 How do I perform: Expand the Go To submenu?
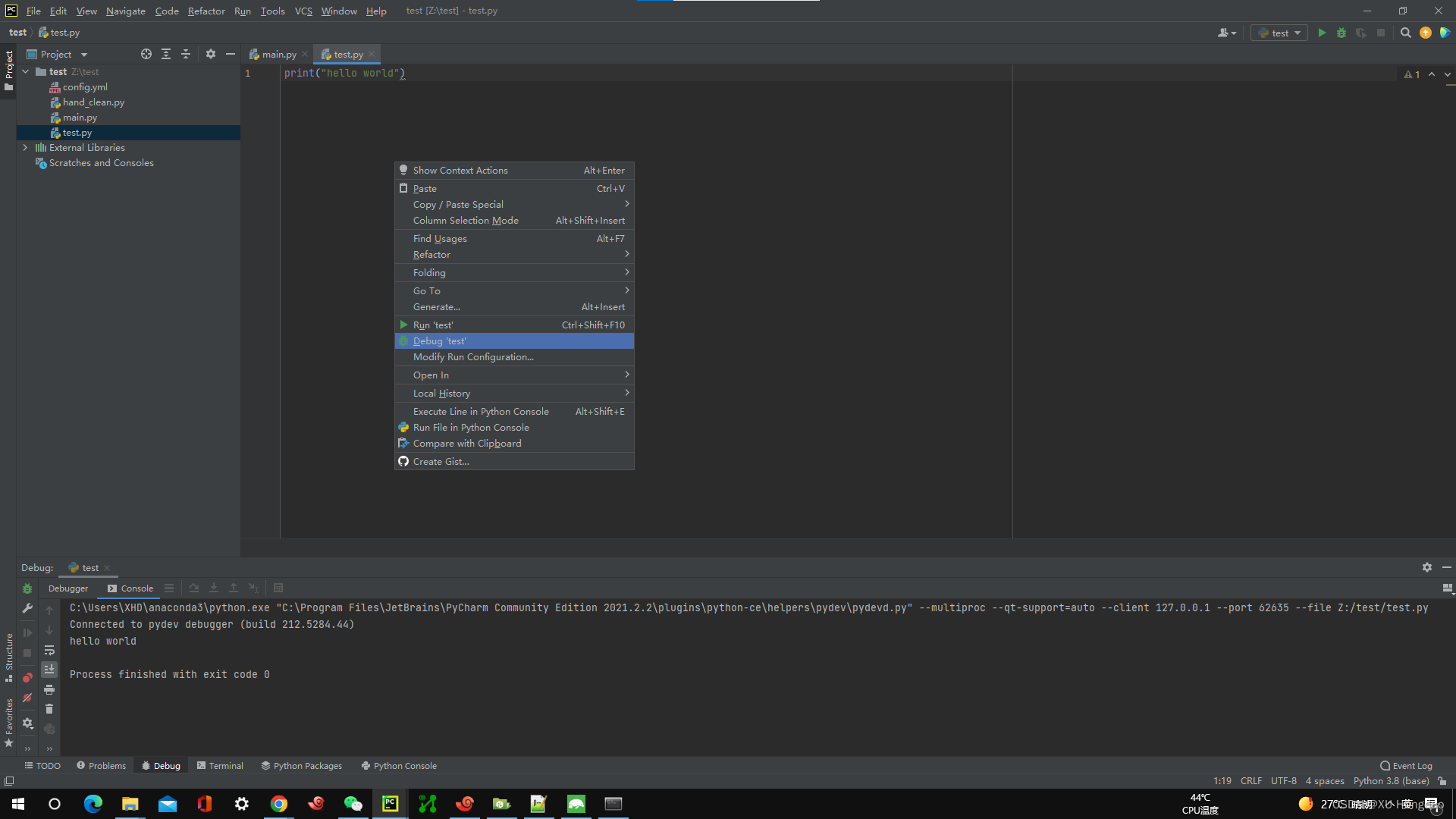point(514,290)
